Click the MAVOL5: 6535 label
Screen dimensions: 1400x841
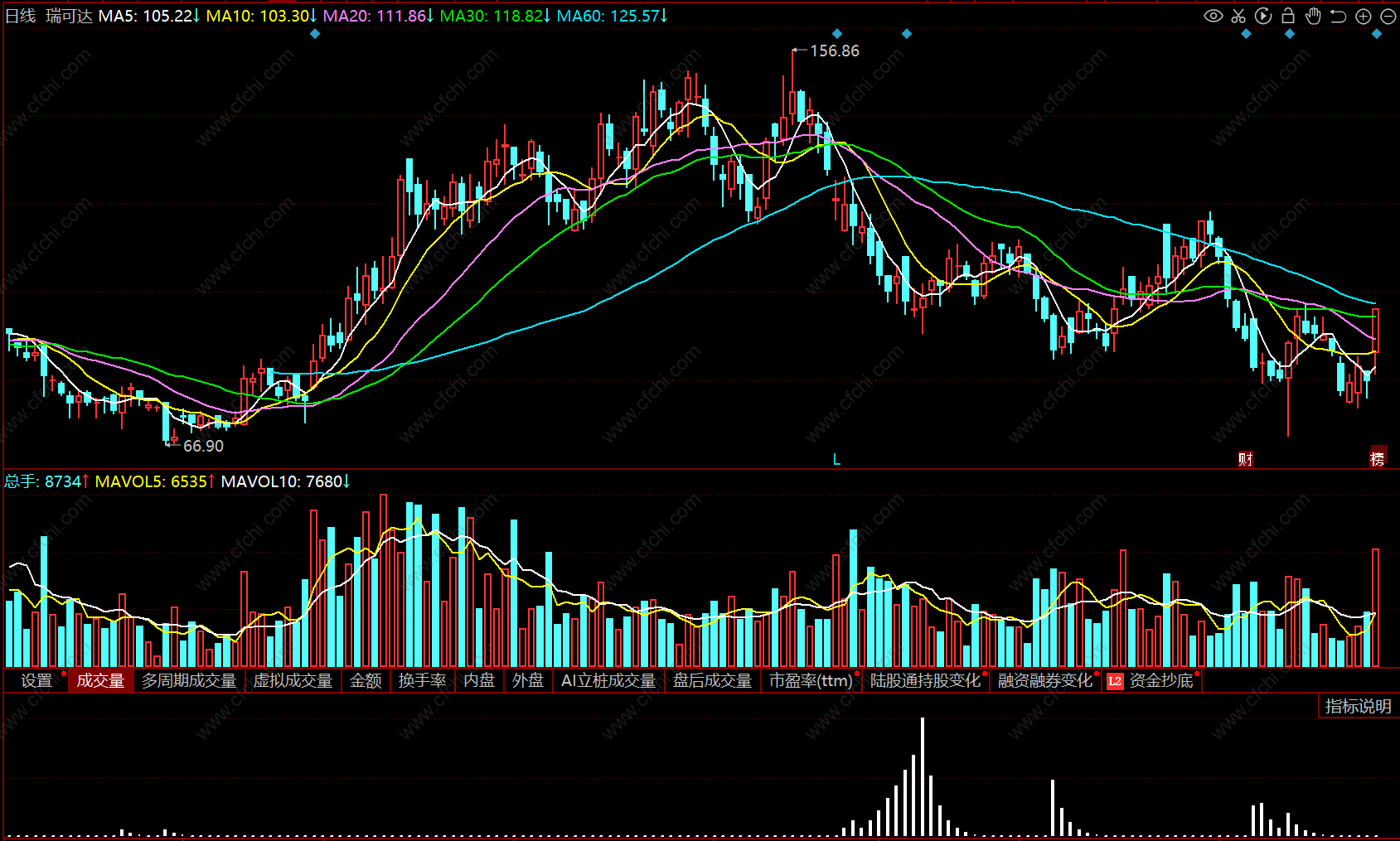pyautogui.click(x=155, y=481)
